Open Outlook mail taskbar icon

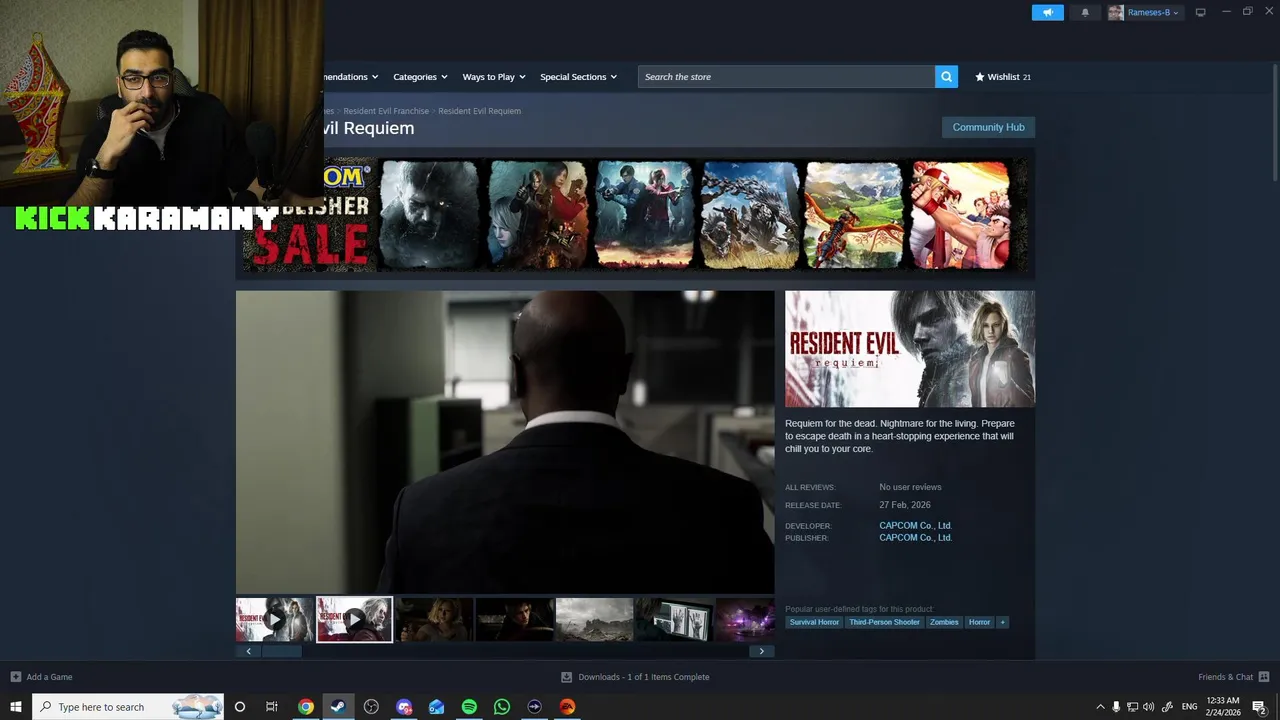[x=436, y=707]
